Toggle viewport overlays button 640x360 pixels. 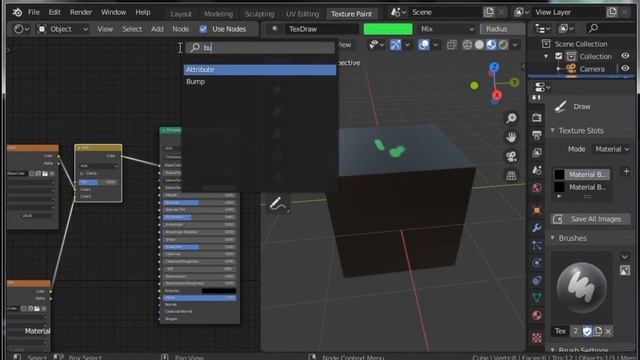point(424,45)
